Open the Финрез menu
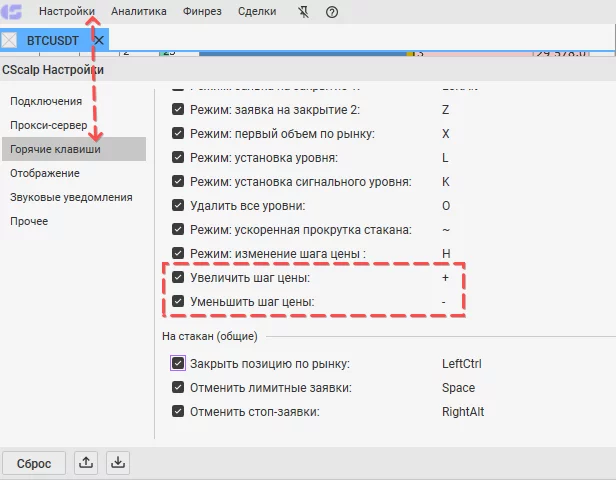Screen dimensions: 616x480 click(202, 11)
